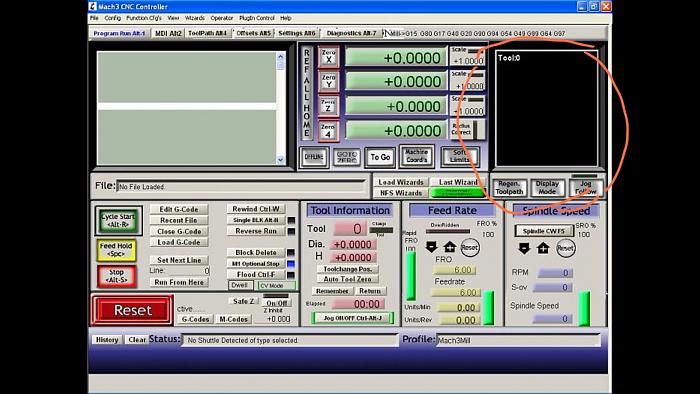Toggle M1 Optional Stop

pos(255,264)
